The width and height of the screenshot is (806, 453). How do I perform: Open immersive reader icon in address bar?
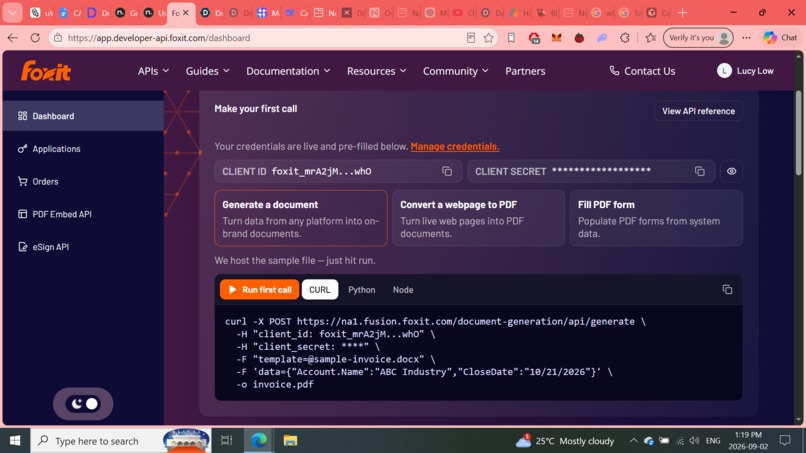[x=470, y=38]
